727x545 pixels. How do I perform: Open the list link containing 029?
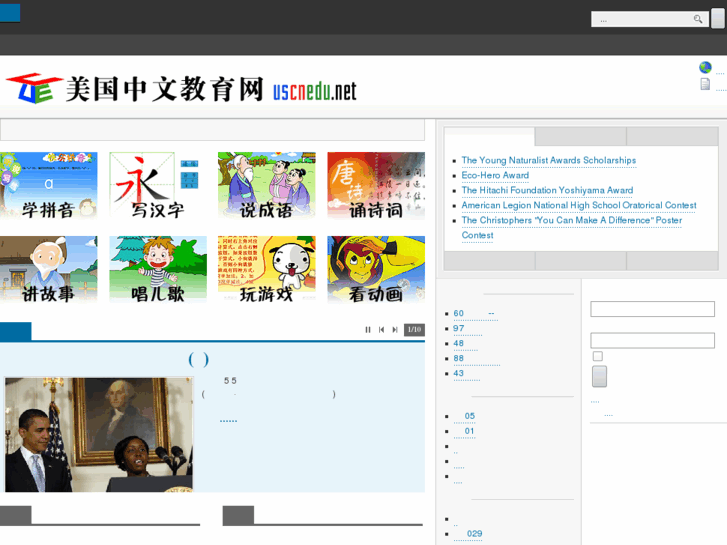click(468, 534)
